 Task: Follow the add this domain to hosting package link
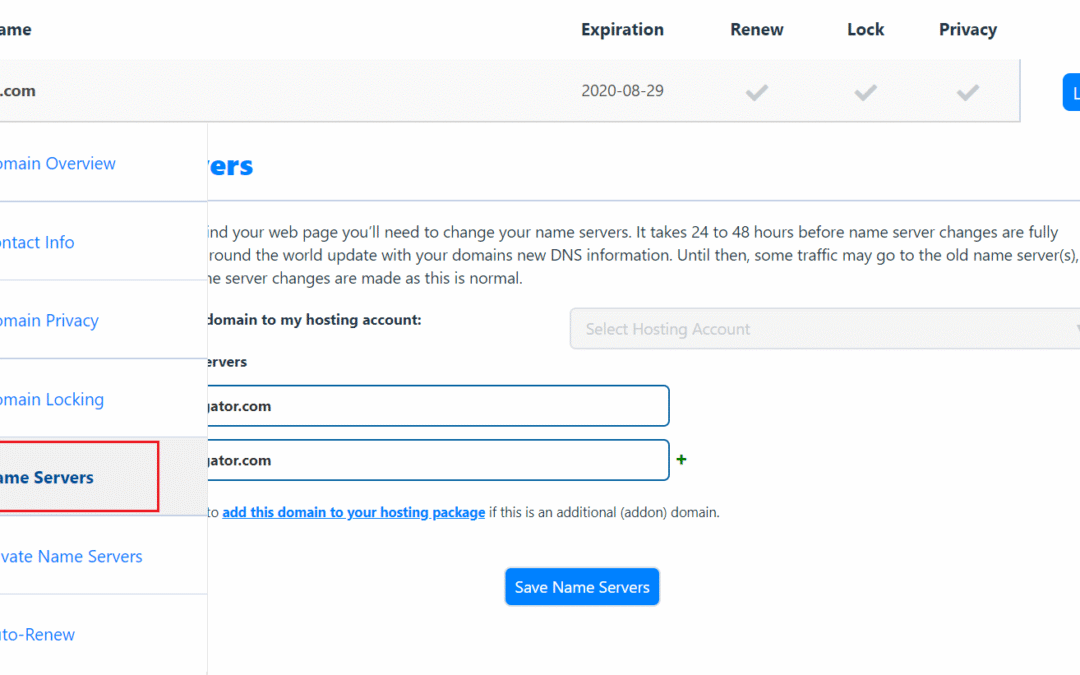(x=353, y=512)
